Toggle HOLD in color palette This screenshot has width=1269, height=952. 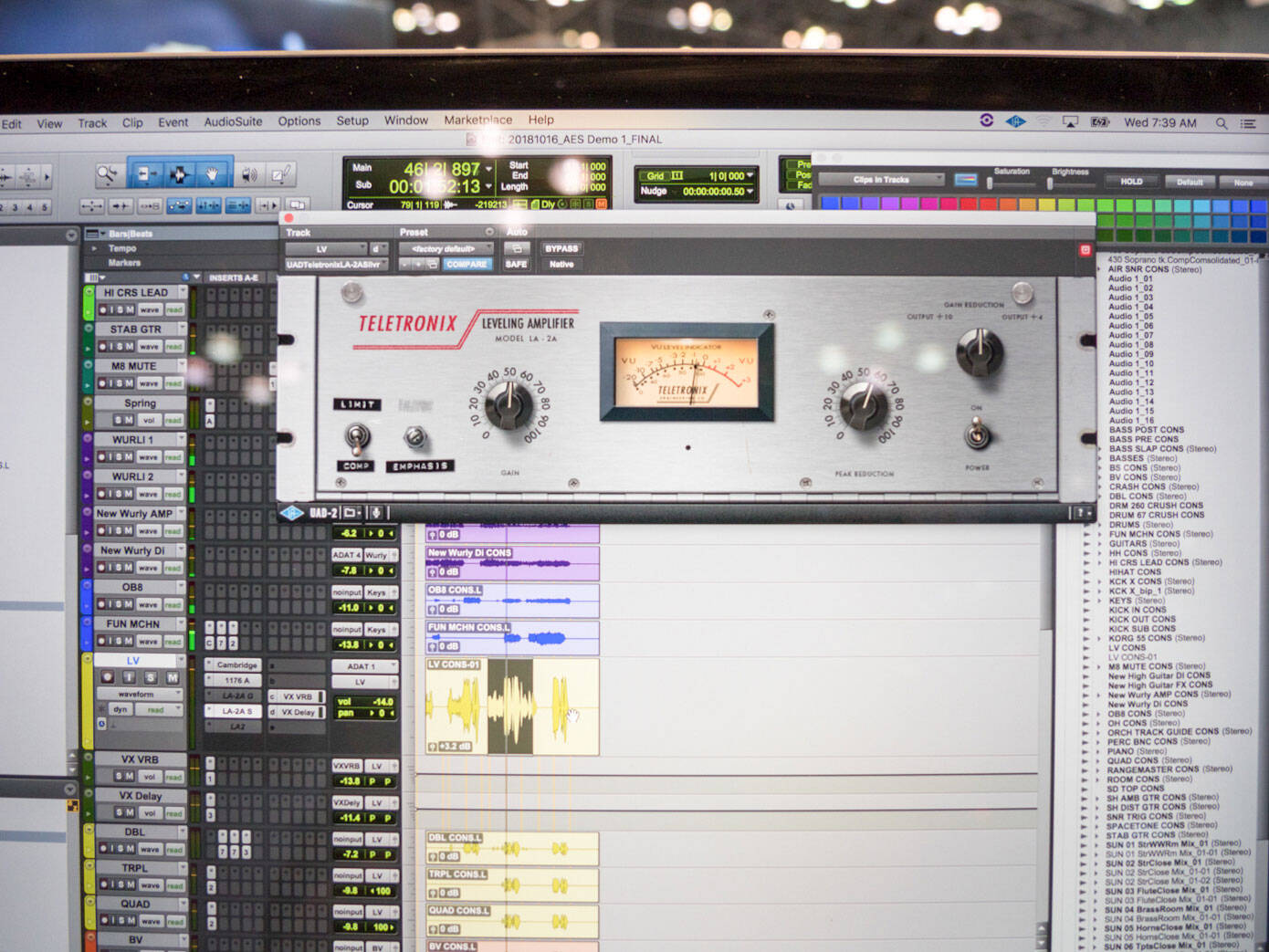1131,182
